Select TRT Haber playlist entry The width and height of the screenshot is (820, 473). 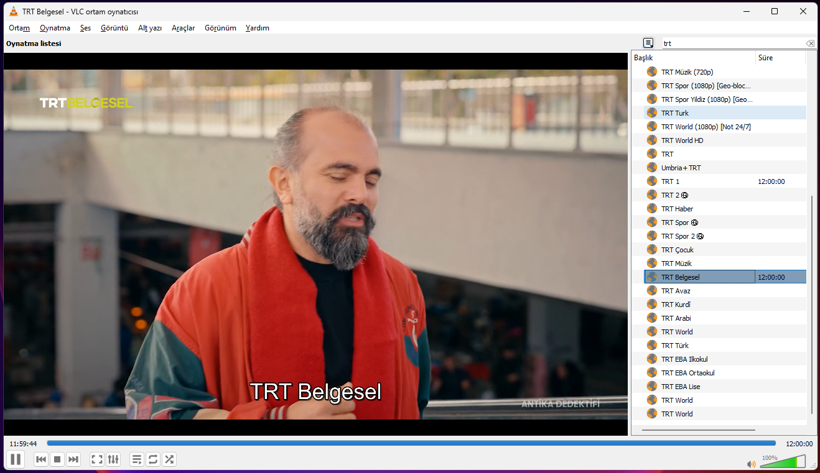725,208
